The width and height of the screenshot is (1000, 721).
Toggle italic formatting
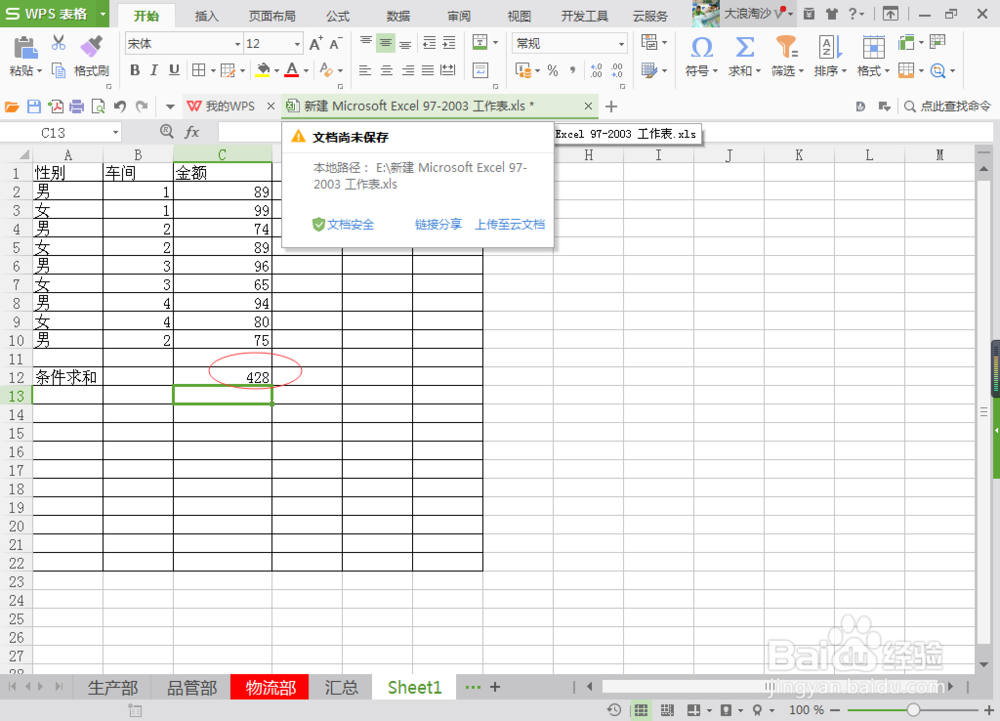152,72
